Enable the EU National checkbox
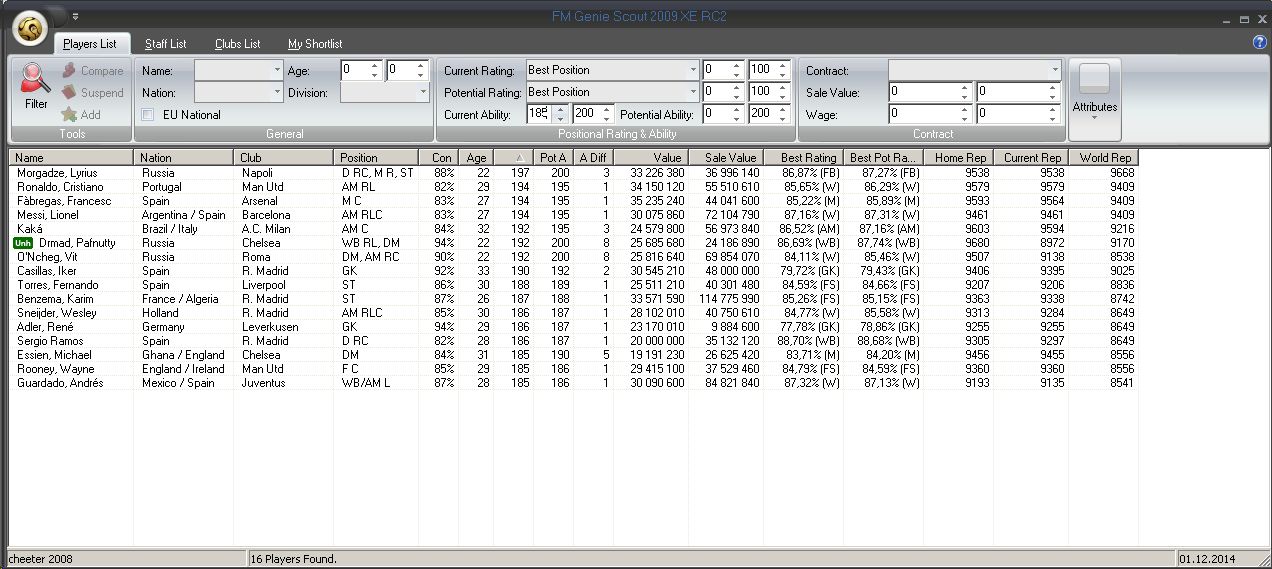Image resolution: width=1272 pixels, height=569 pixels. click(x=148, y=115)
